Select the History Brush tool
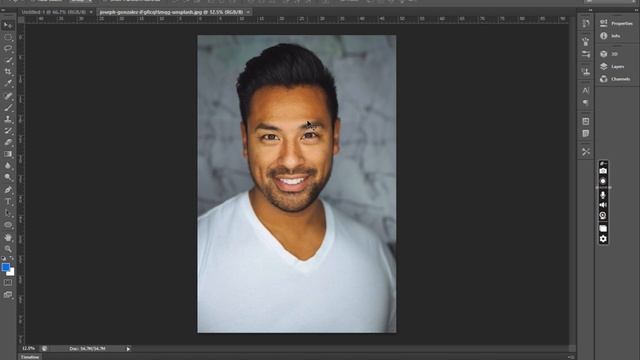This screenshot has width=640, height=360. click(8, 131)
